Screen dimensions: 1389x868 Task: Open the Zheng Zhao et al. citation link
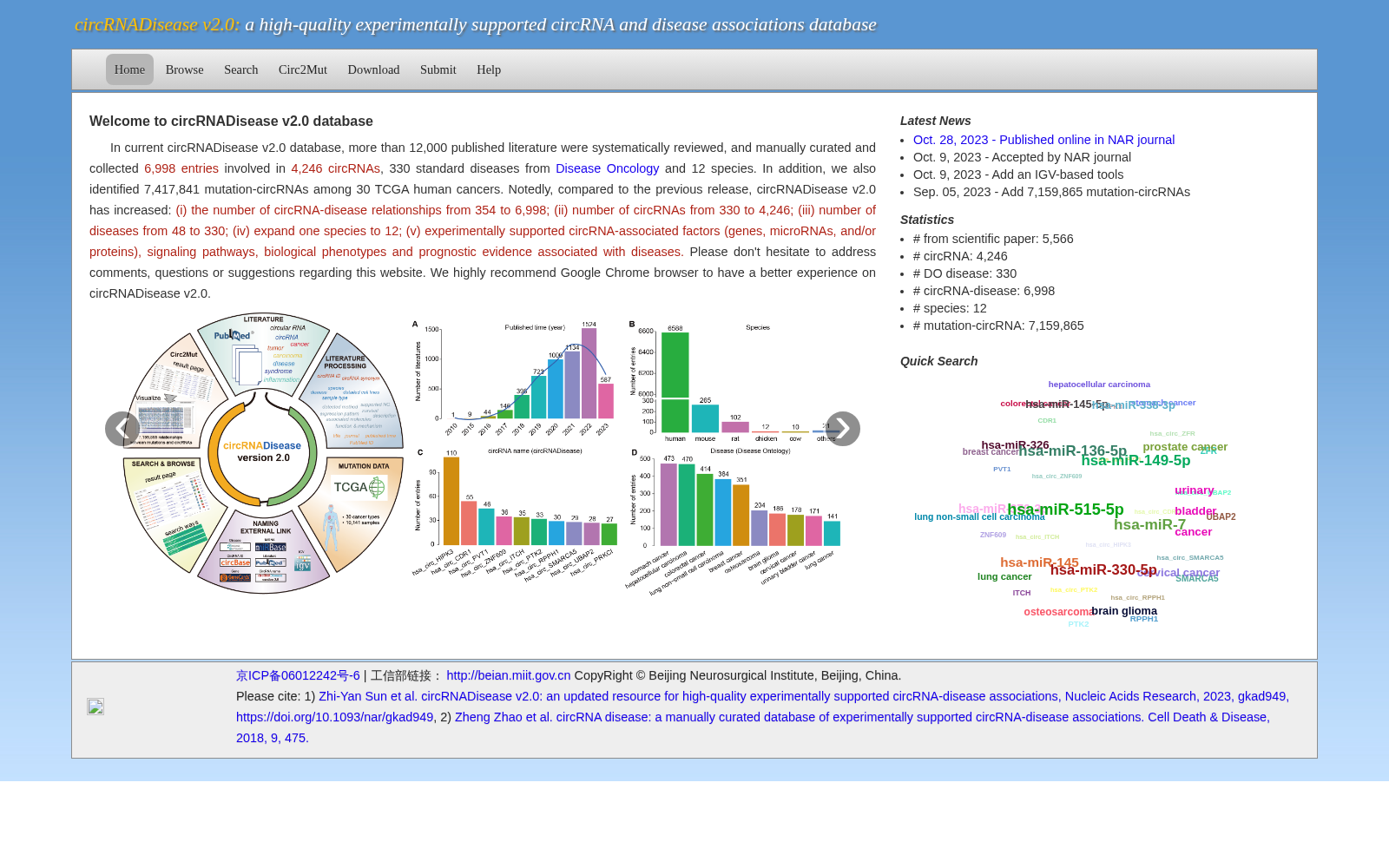(x=753, y=727)
